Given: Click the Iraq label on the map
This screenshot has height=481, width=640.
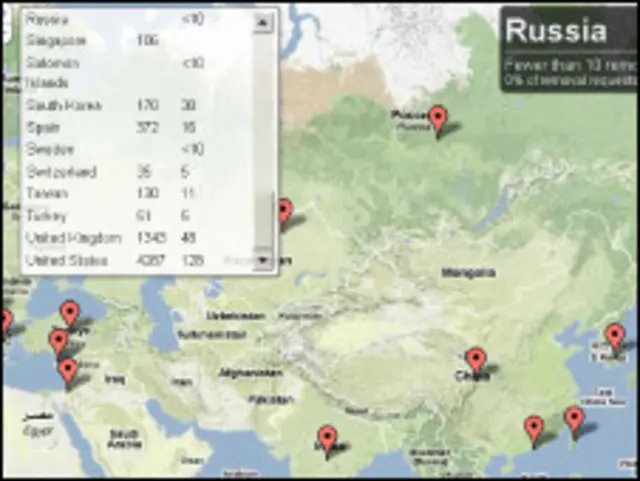Looking at the screenshot, I should pyautogui.click(x=115, y=379).
